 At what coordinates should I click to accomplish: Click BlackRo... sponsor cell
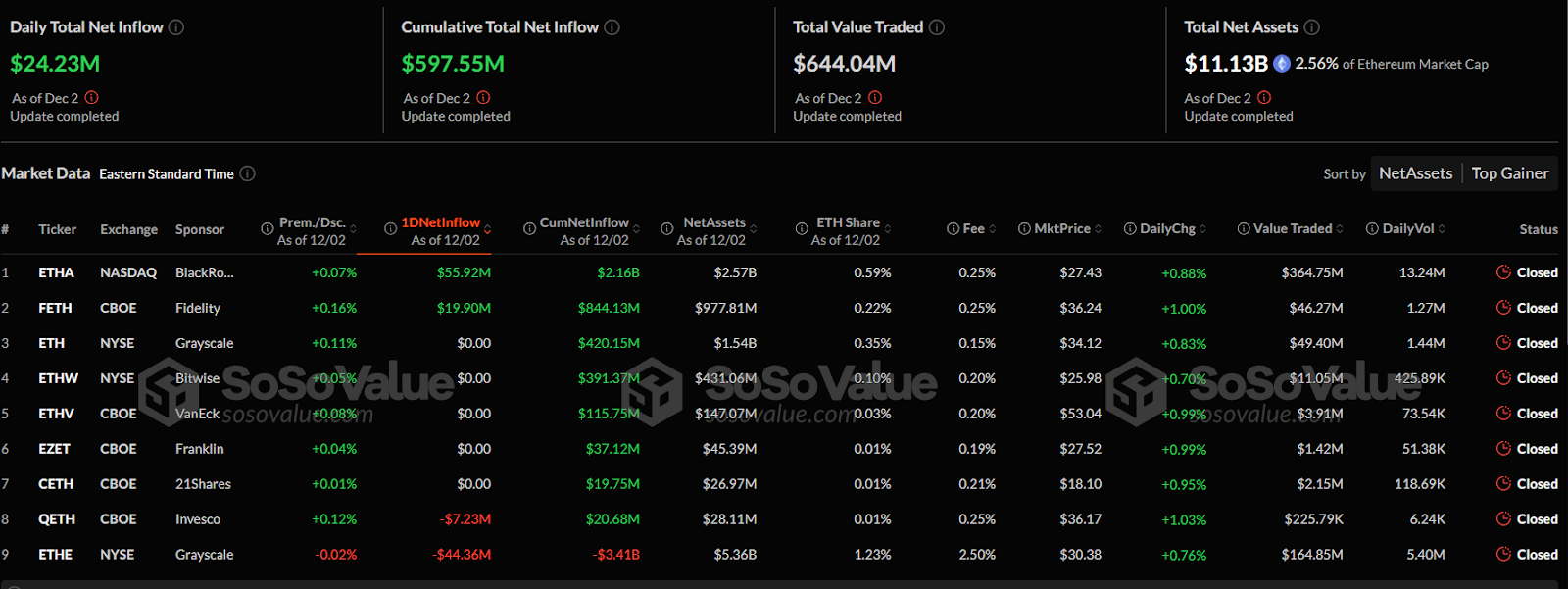[x=205, y=272]
